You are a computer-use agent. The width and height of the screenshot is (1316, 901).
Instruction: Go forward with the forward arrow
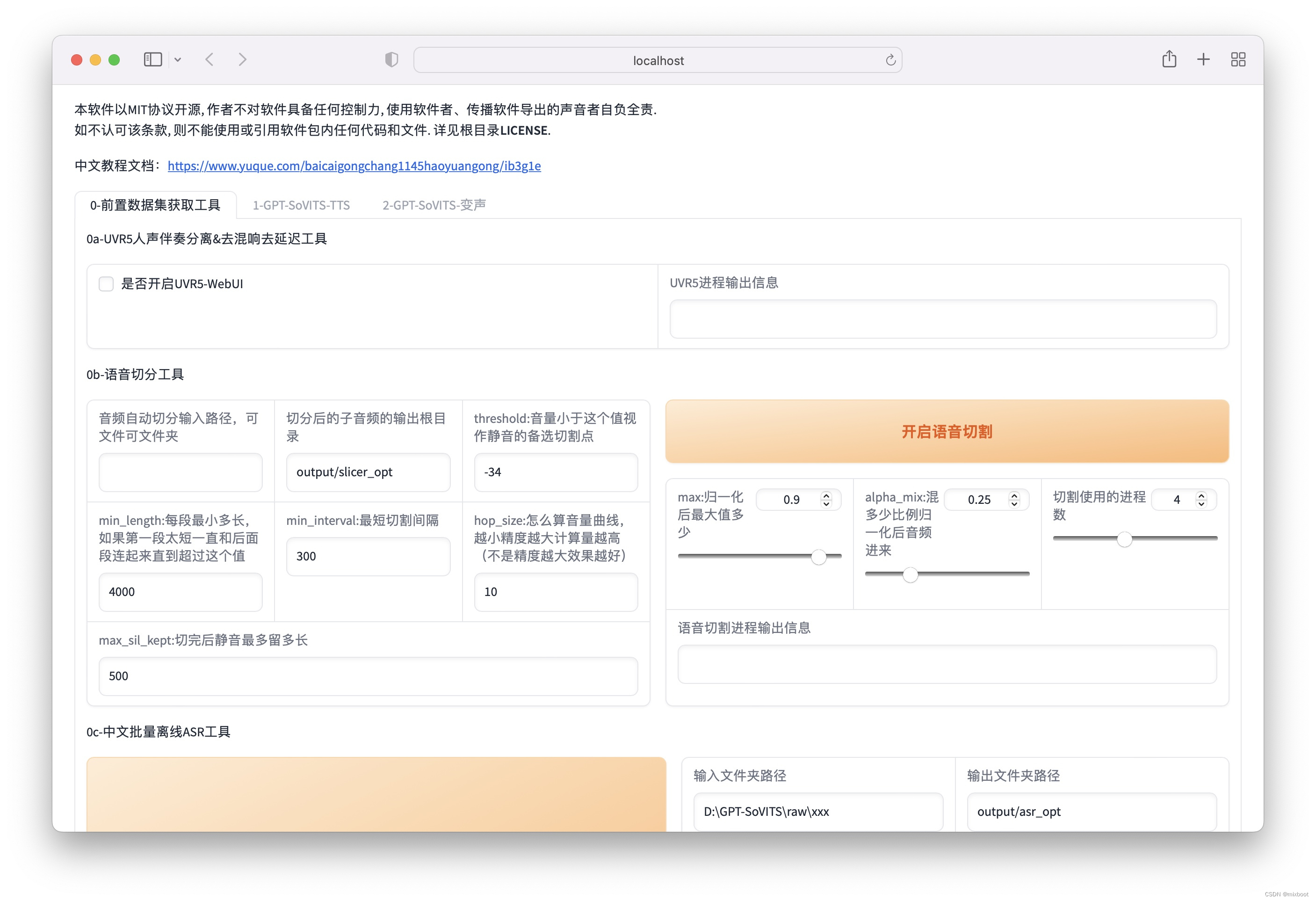(242, 59)
